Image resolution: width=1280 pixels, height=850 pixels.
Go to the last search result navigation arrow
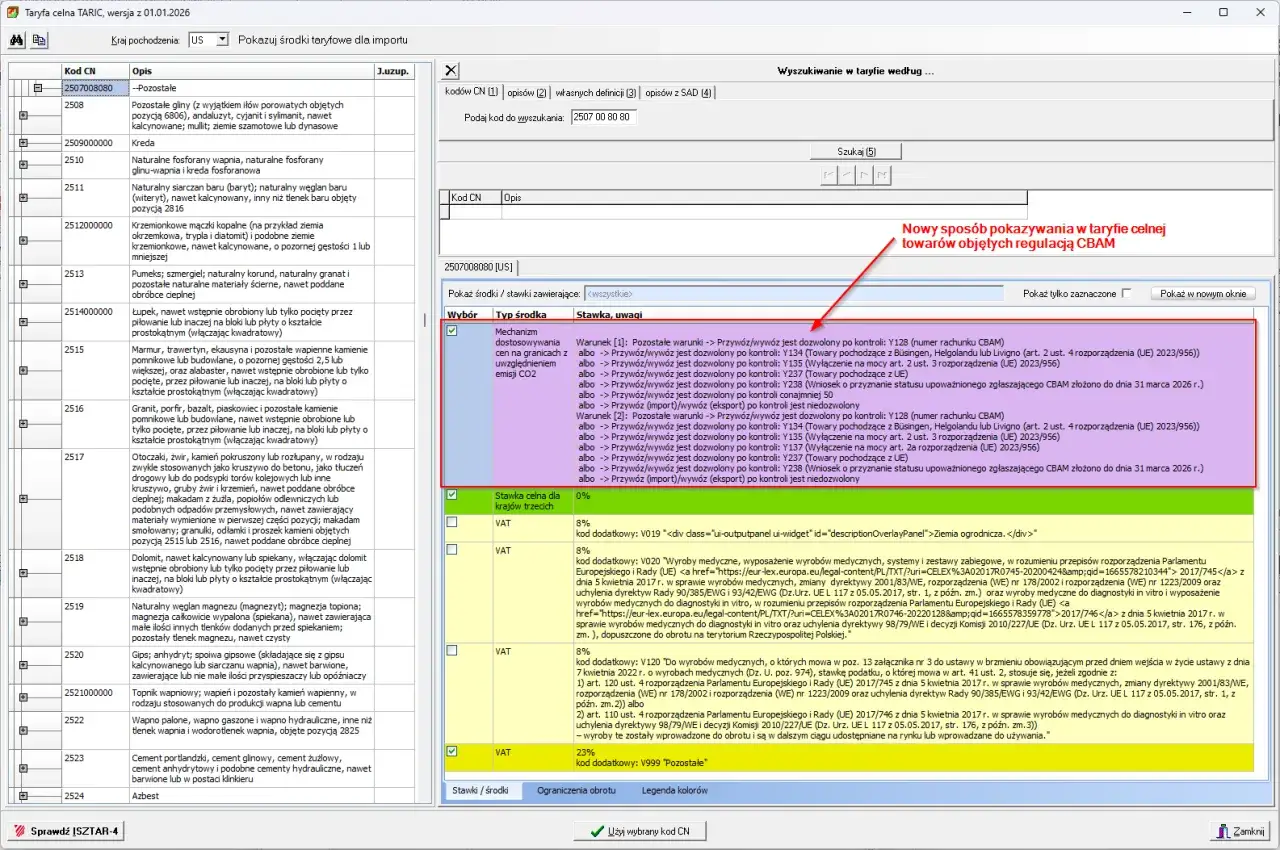coord(882,174)
